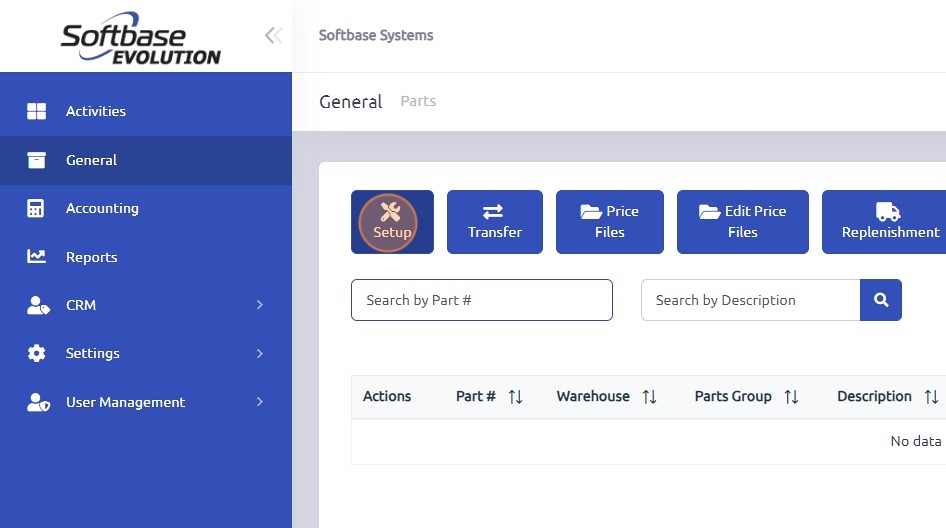The image size is (946, 528).
Task: Open Activities from the sidebar
Action: point(146,111)
